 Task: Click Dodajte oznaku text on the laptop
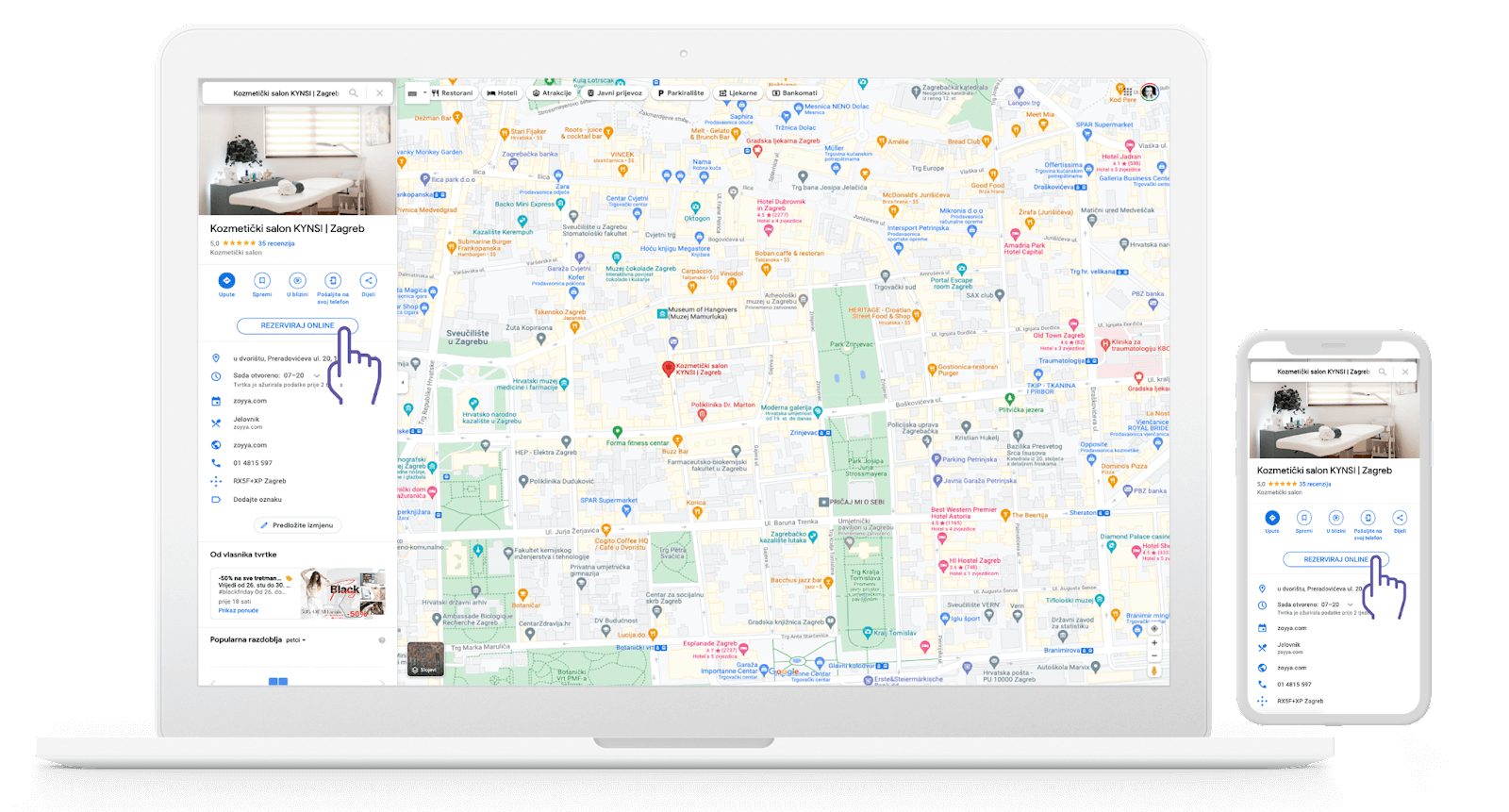point(257,500)
